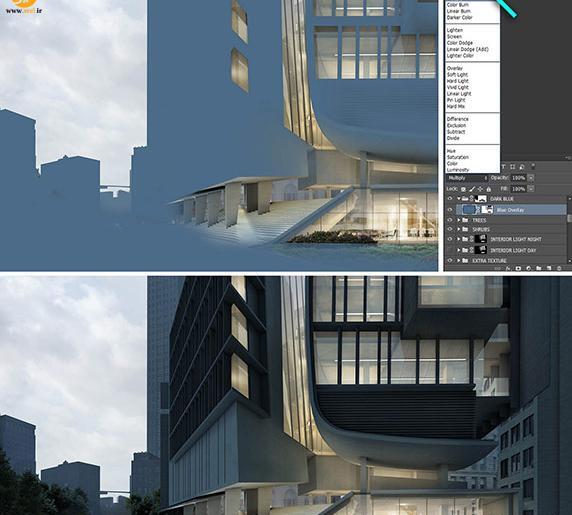Hide the INTERIOR LIGHT NIGHT group
Image resolution: width=572 pixels, height=515 pixels.
click(450, 239)
